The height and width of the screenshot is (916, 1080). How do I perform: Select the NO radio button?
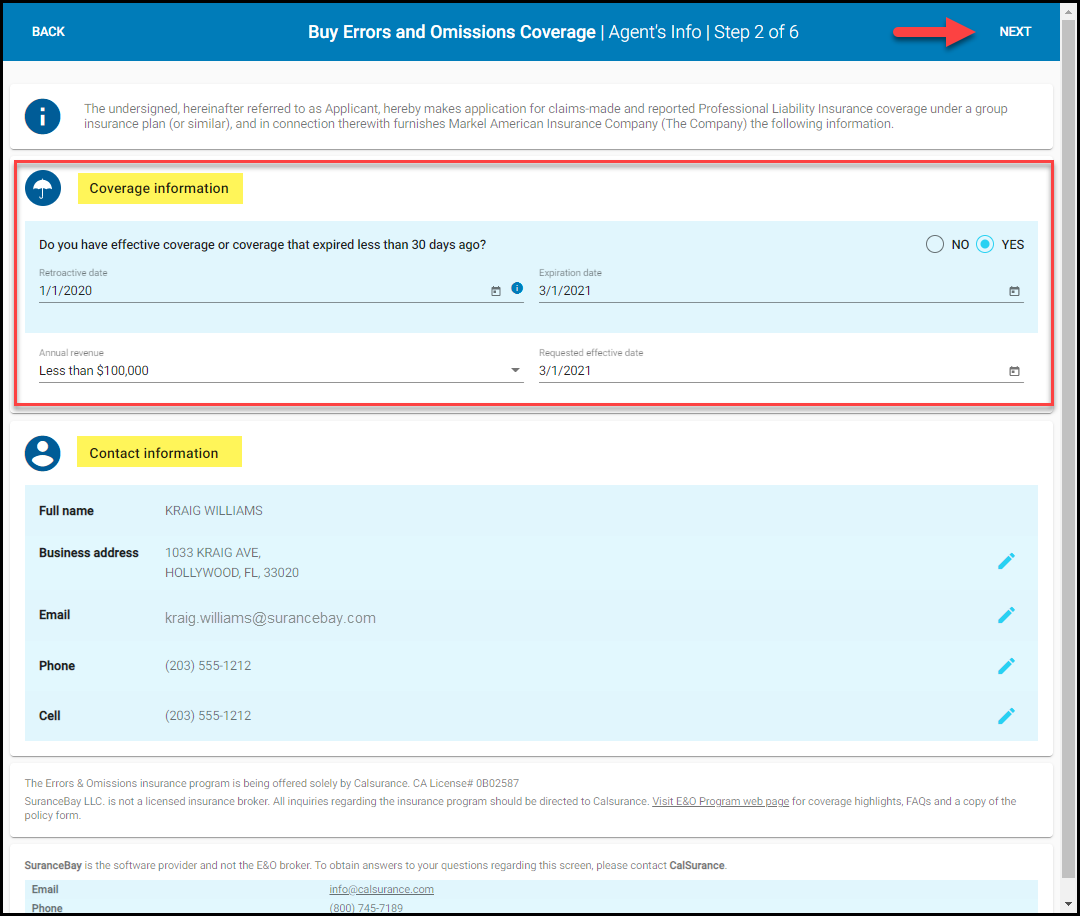(x=935, y=244)
